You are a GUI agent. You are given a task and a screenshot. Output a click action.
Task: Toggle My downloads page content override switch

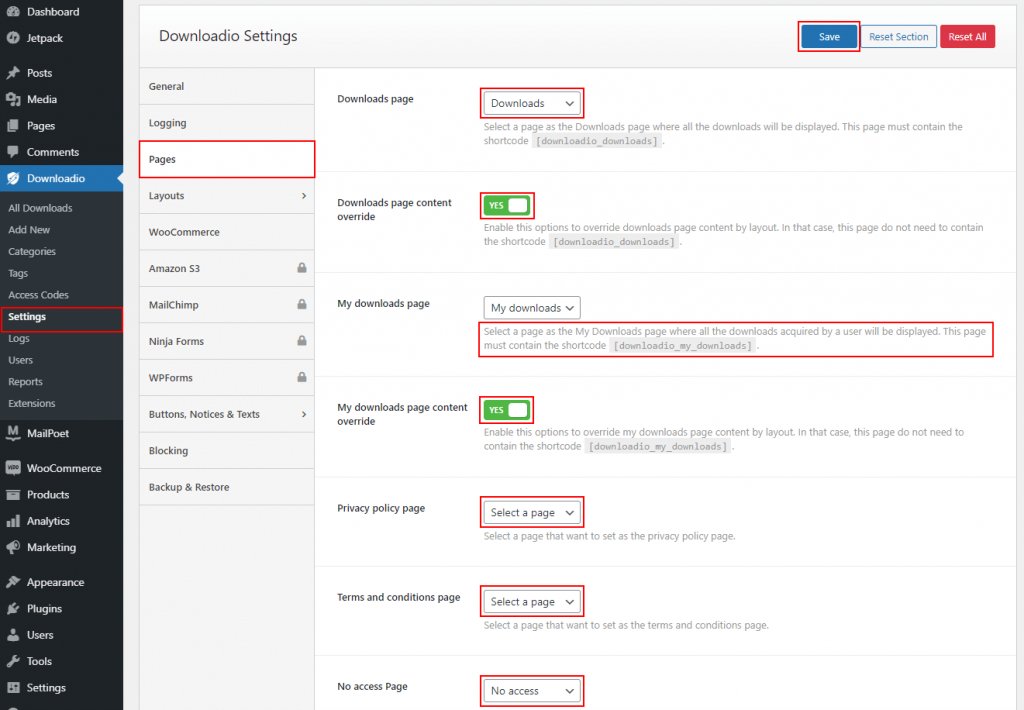coord(507,410)
